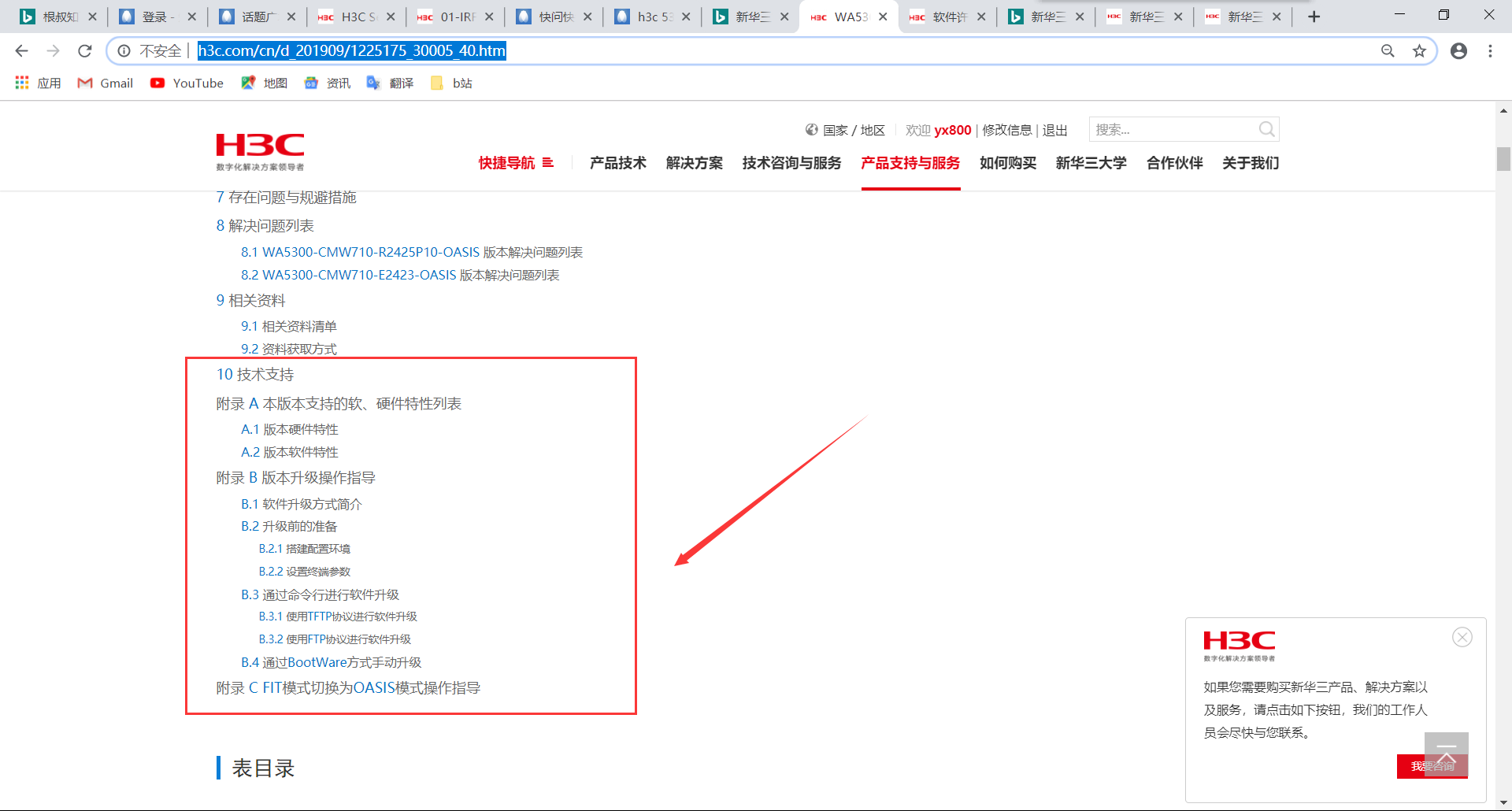Open the A.1 版本硬件特性 link
Viewport: 1512px width, 811px height.
click(x=289, y=429)
